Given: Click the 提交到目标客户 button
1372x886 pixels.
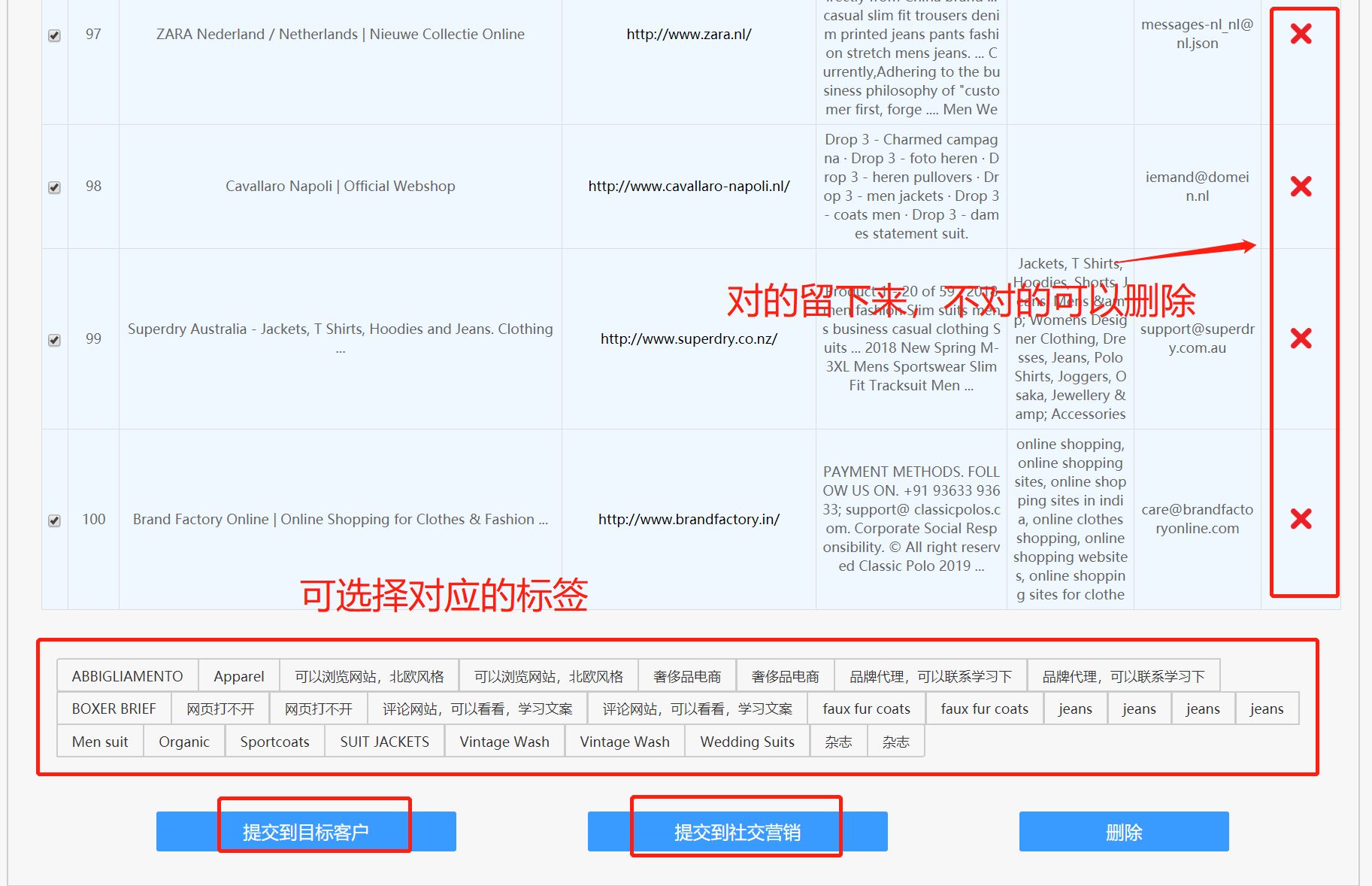Looking at the screenshot, I should [x=306, y=832].
